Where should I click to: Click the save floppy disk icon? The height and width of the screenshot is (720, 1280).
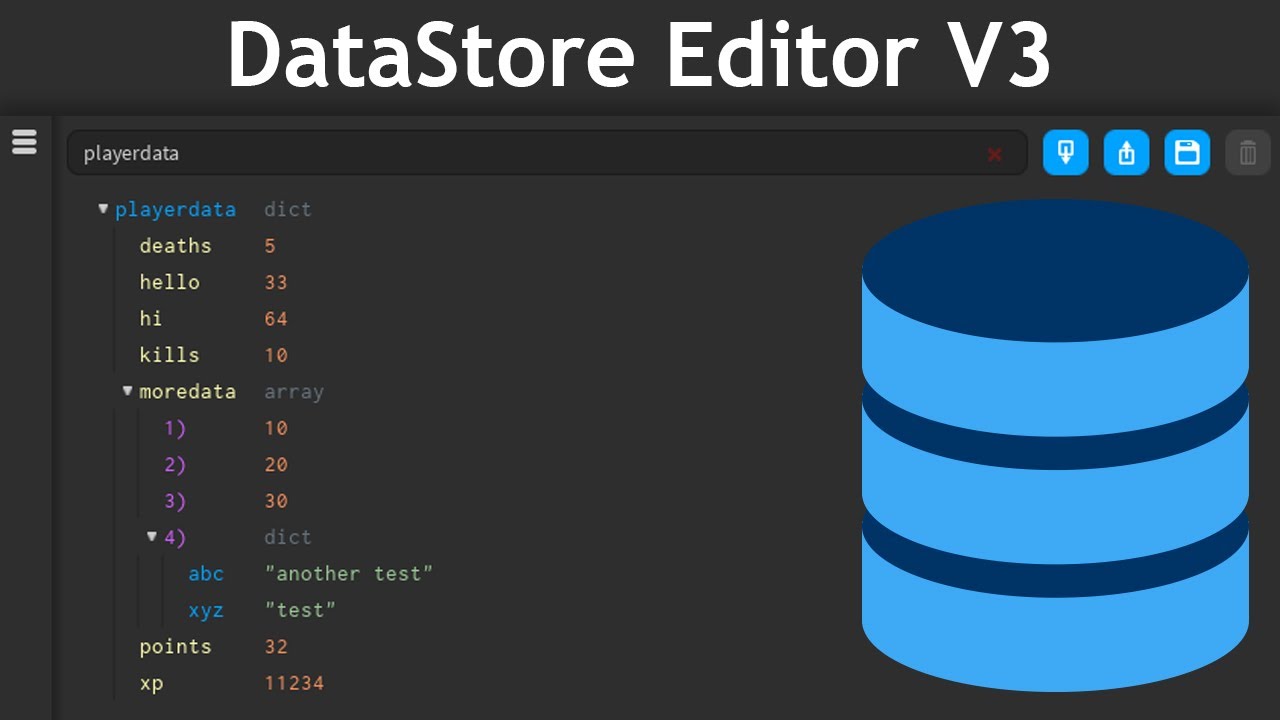1187,153
